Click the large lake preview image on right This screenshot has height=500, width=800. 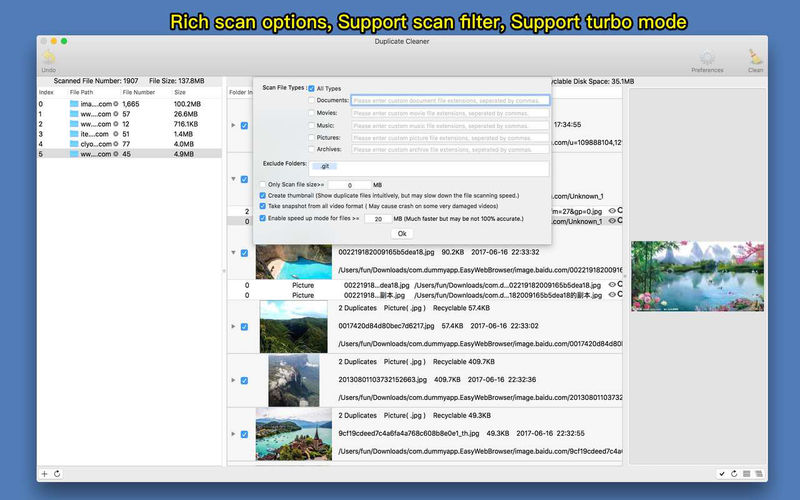point(697,276)
